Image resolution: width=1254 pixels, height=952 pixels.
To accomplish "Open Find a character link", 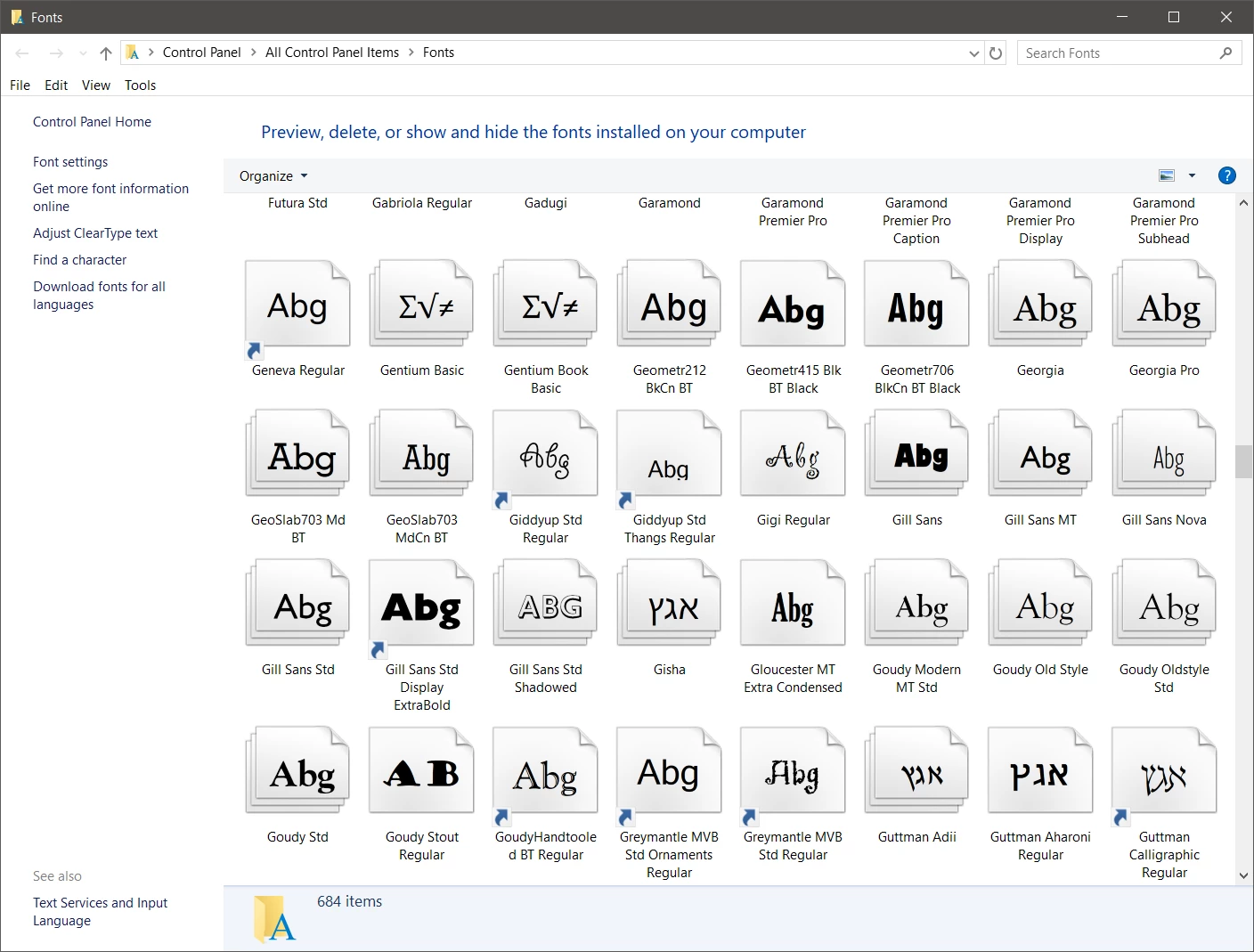I will click(79, 260).
